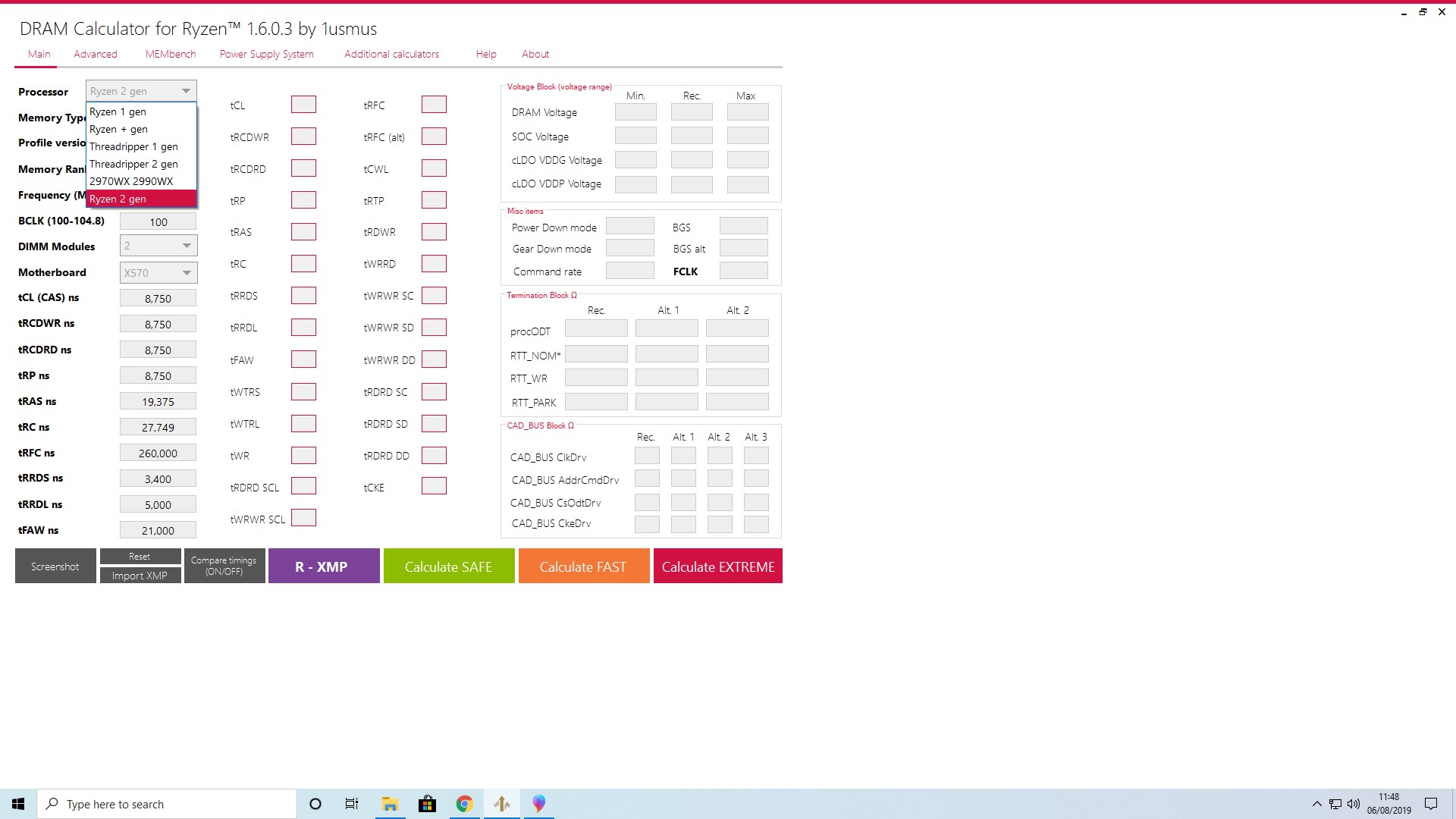Viewport: 1456px width, 819px height.
Task: Click DRAM Voltage Rec. field
Action: [692, 112]
